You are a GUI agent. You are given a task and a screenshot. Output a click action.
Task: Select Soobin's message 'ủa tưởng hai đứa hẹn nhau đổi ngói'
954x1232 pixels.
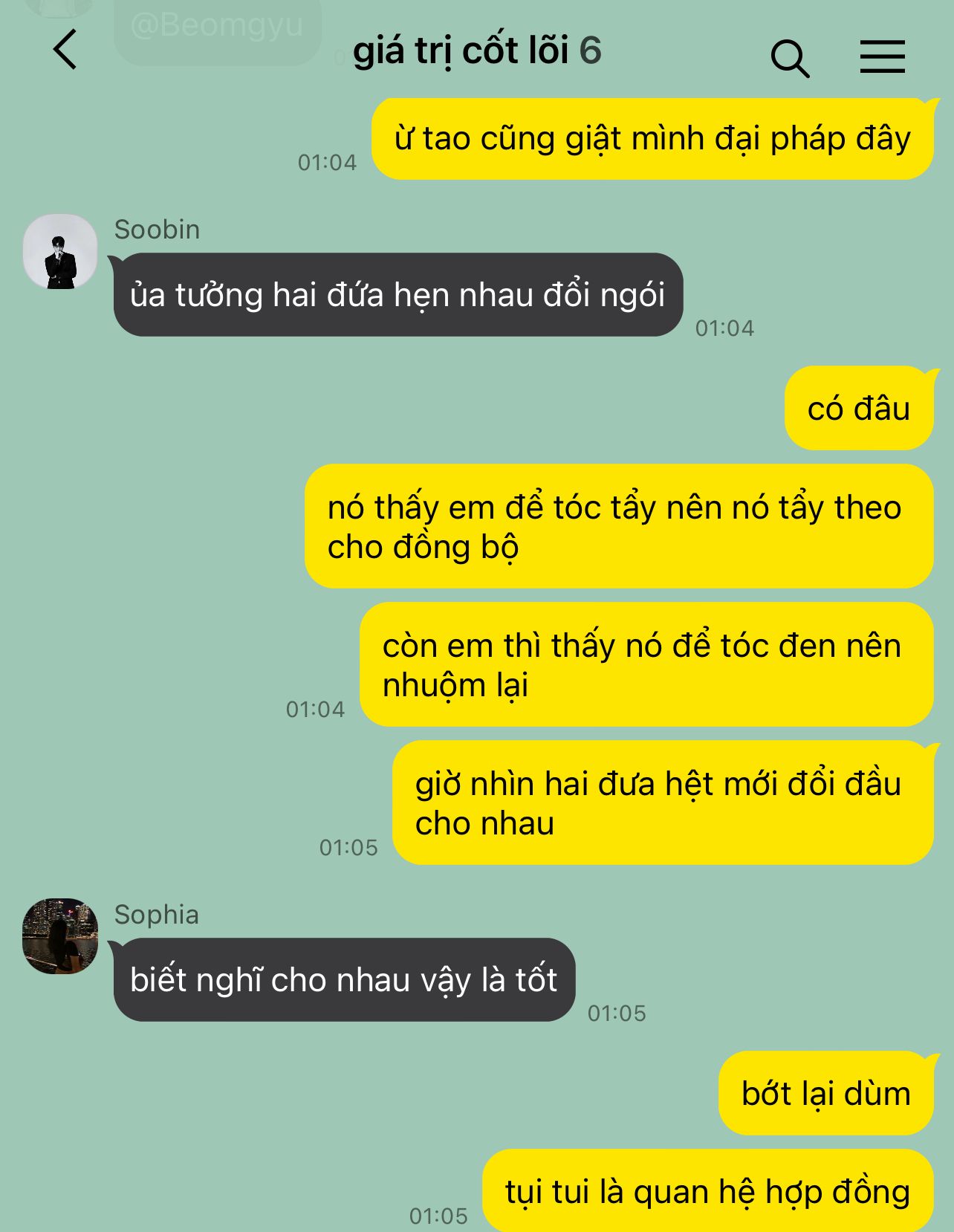397,295
